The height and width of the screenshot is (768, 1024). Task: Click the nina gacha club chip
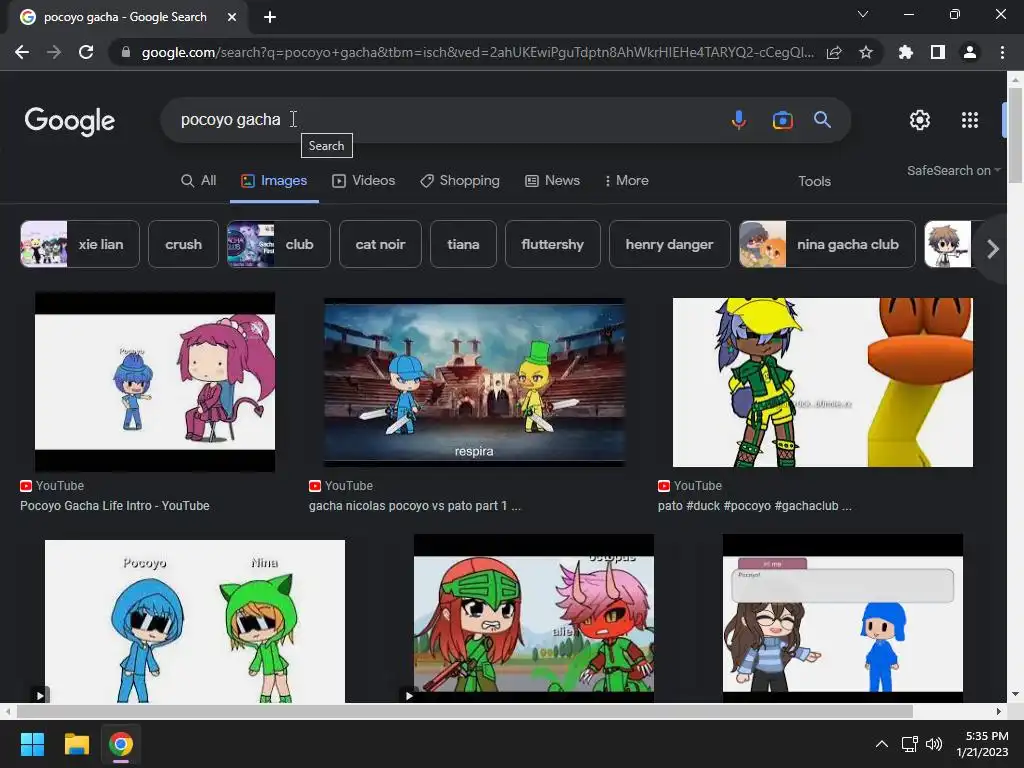[827, 244]
